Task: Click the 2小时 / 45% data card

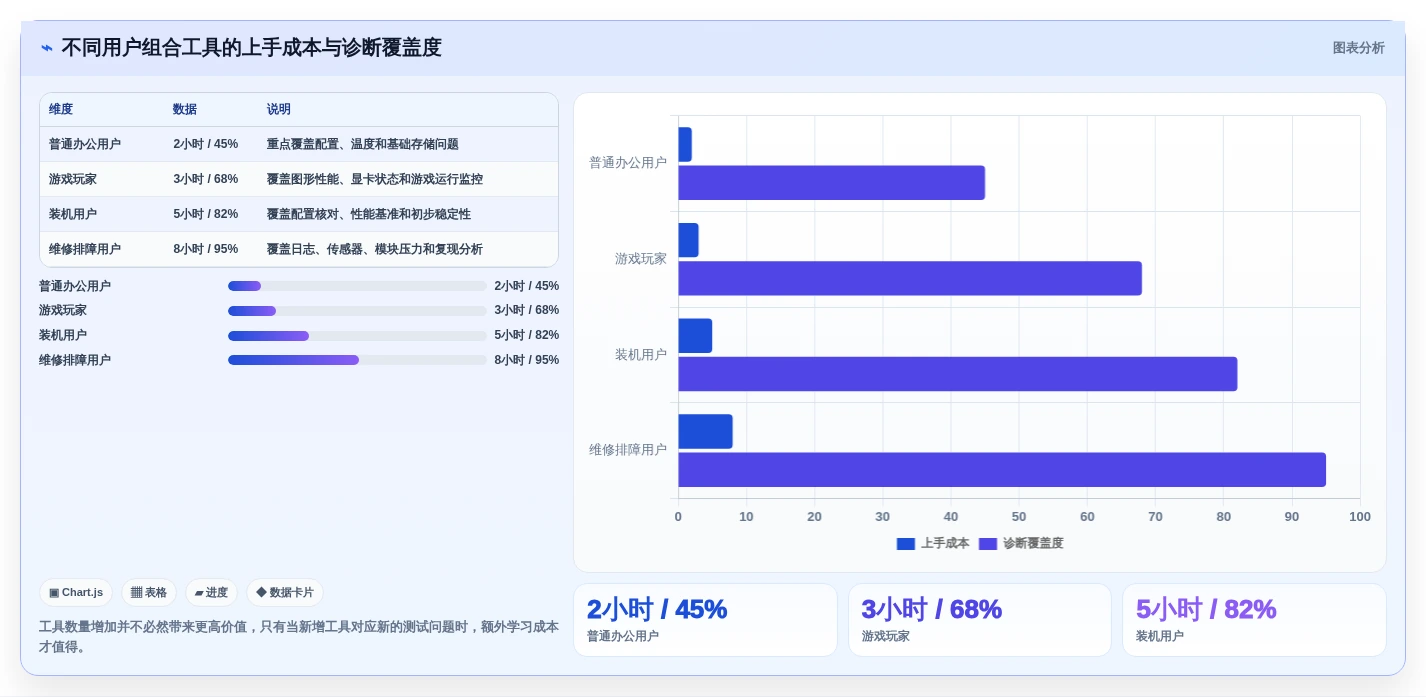Action: coord(705,620)
